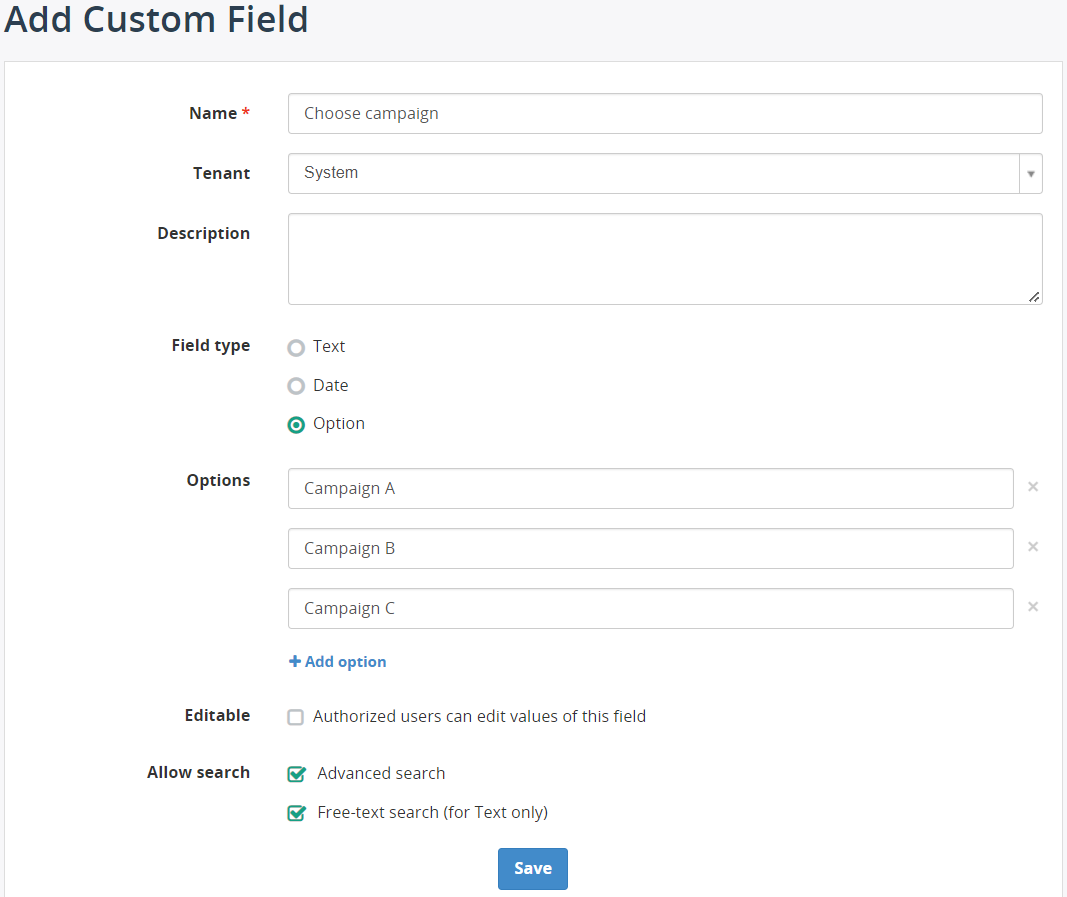This screenshot has width=1067, height=897.
Task: Click the 'Editable' label
Action: click(217, 715)
